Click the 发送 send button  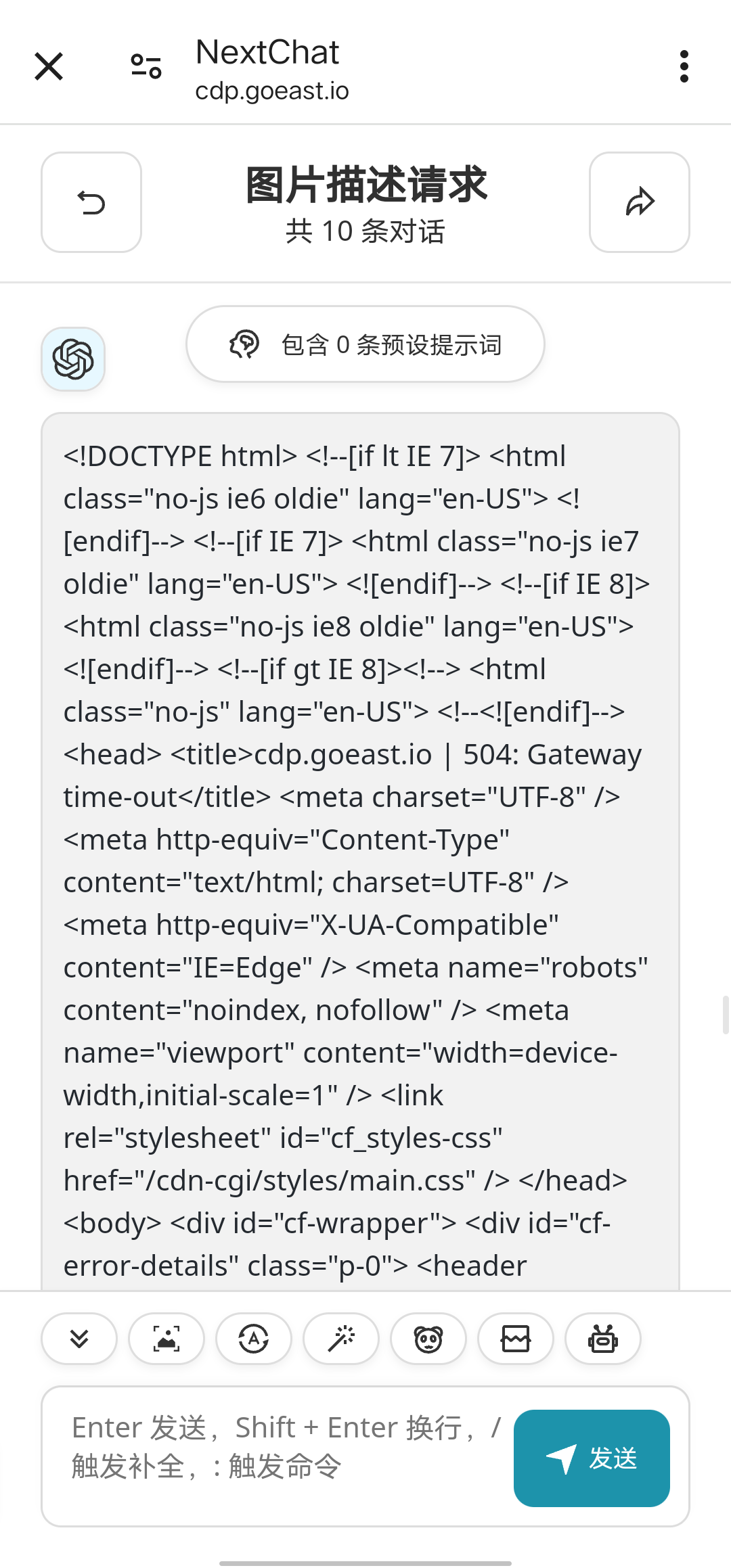tap(592, 1458)
